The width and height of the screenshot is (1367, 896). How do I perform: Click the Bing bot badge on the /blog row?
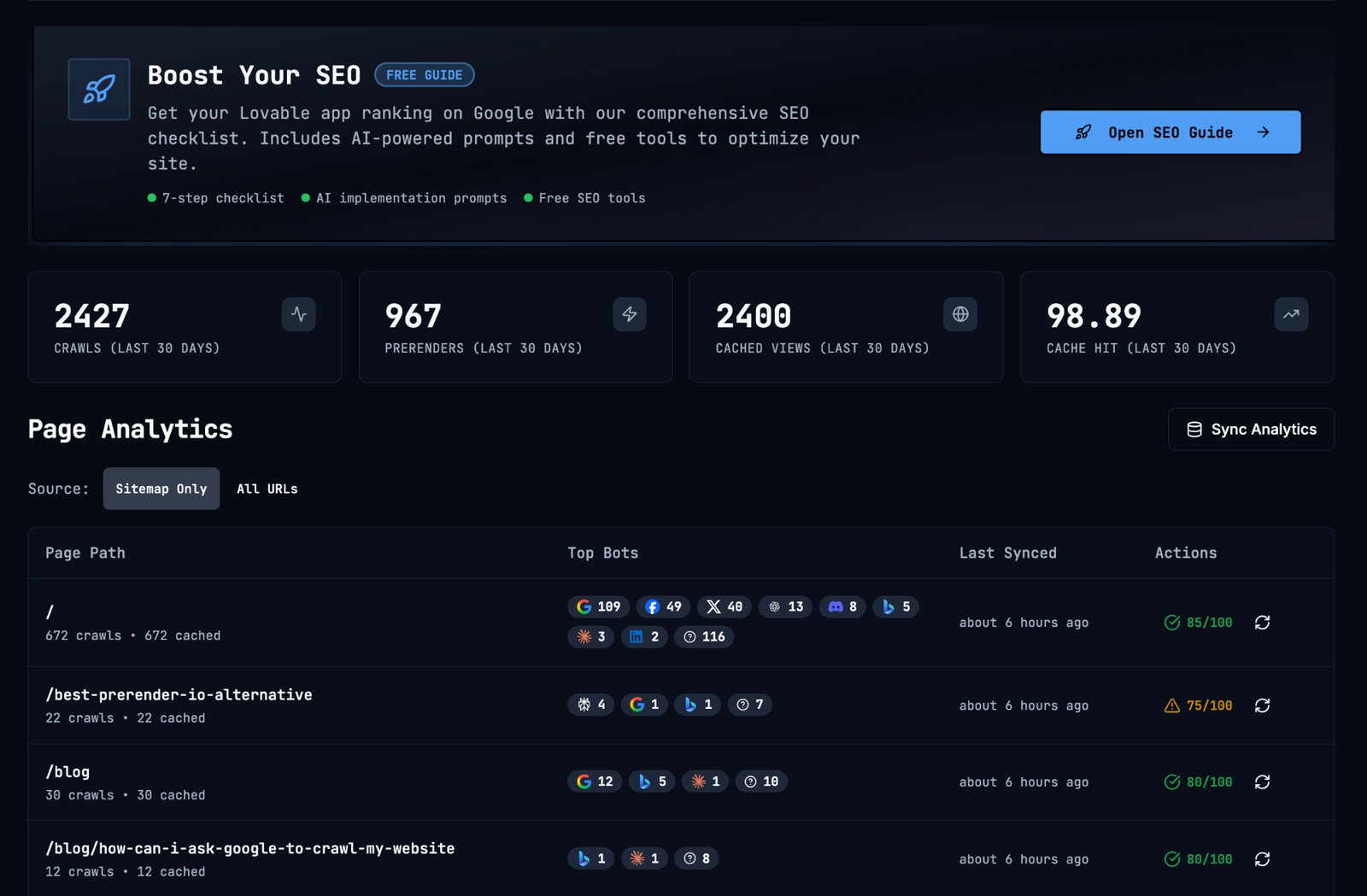(x=651, y=781)
